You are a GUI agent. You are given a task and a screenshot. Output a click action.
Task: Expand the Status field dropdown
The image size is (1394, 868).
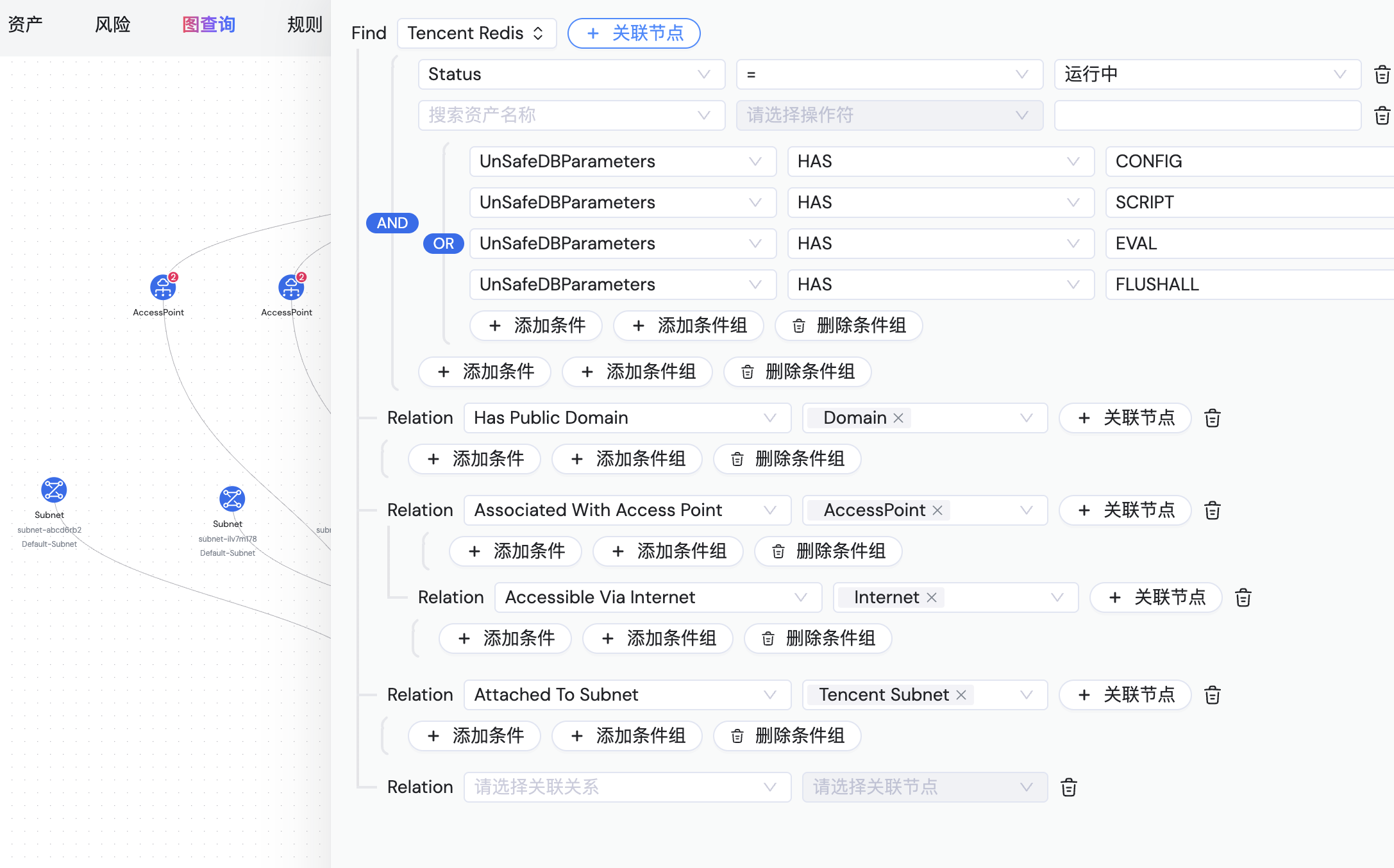pyautogui.click(x=571, y=74)
